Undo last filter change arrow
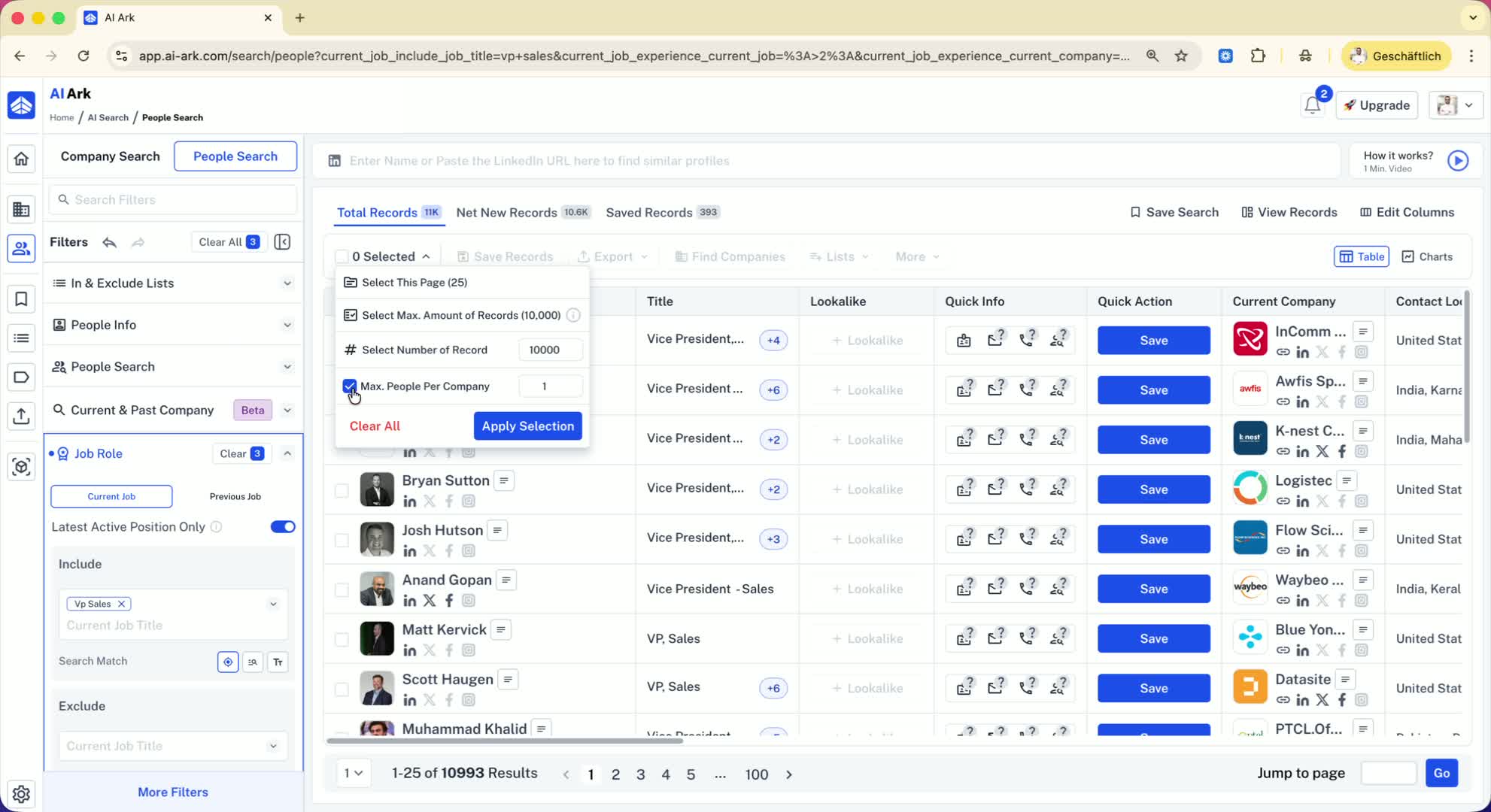 pyautogui.click(x=110, y=242)
